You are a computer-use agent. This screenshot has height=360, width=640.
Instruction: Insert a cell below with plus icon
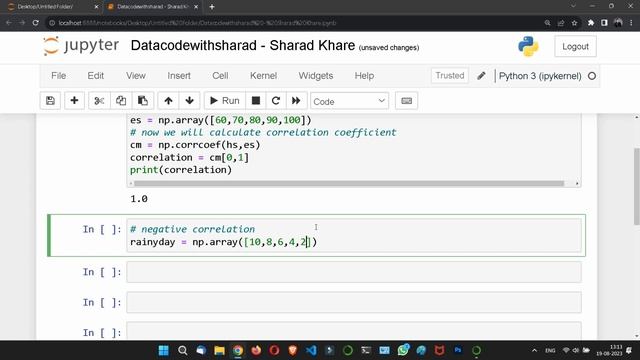coord(74,101)
